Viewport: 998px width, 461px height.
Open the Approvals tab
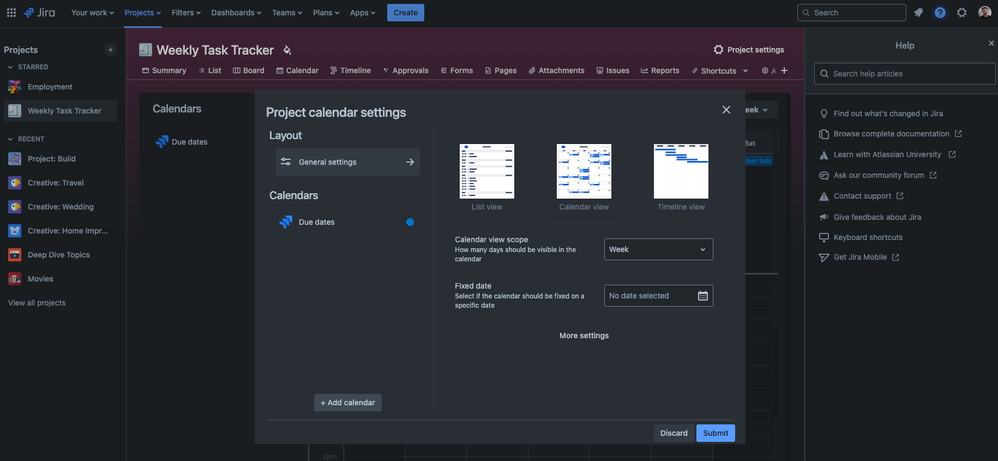[x=405, y=71]
